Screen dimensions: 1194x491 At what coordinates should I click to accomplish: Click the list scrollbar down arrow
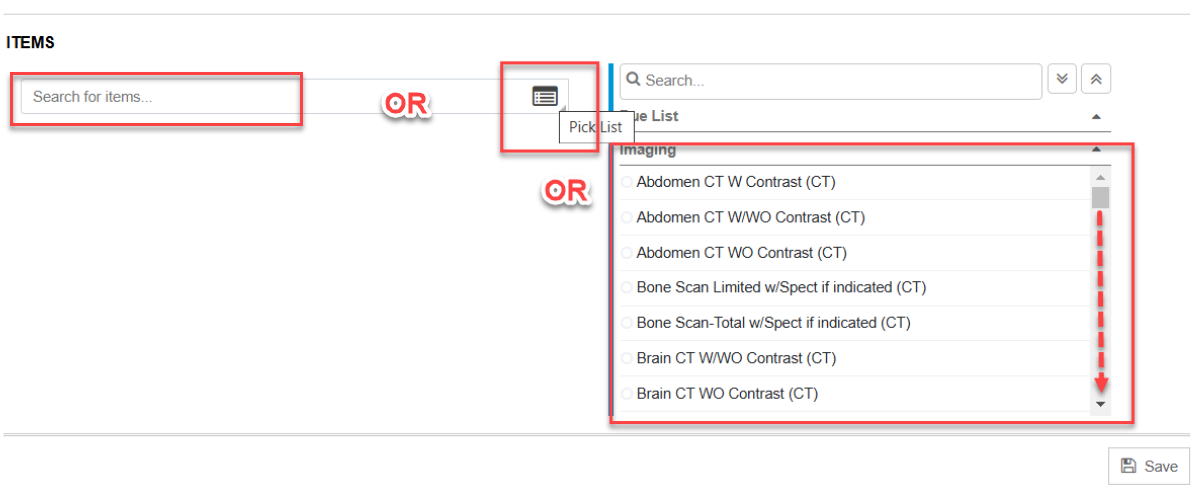click(x=1100, y=404)
